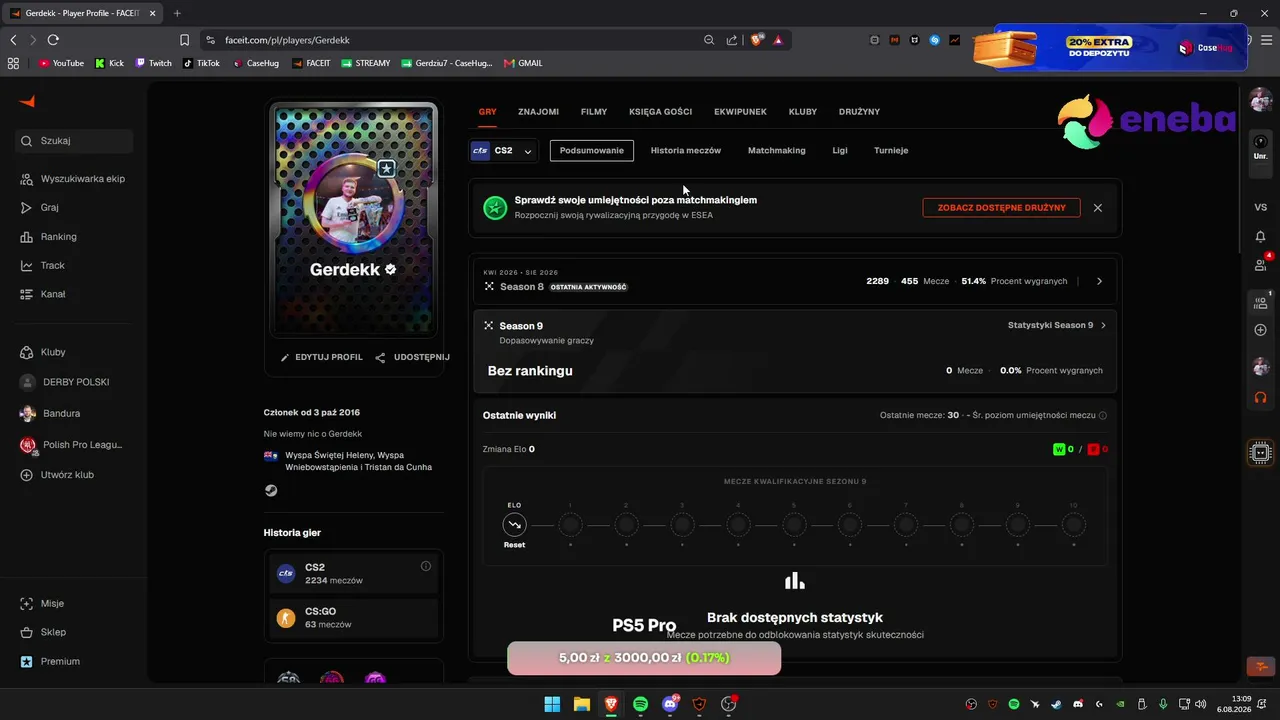This screenshot has height=720, width=1280.
Task: Click the orange headphones voice icon
Action: click(1260, 397)
